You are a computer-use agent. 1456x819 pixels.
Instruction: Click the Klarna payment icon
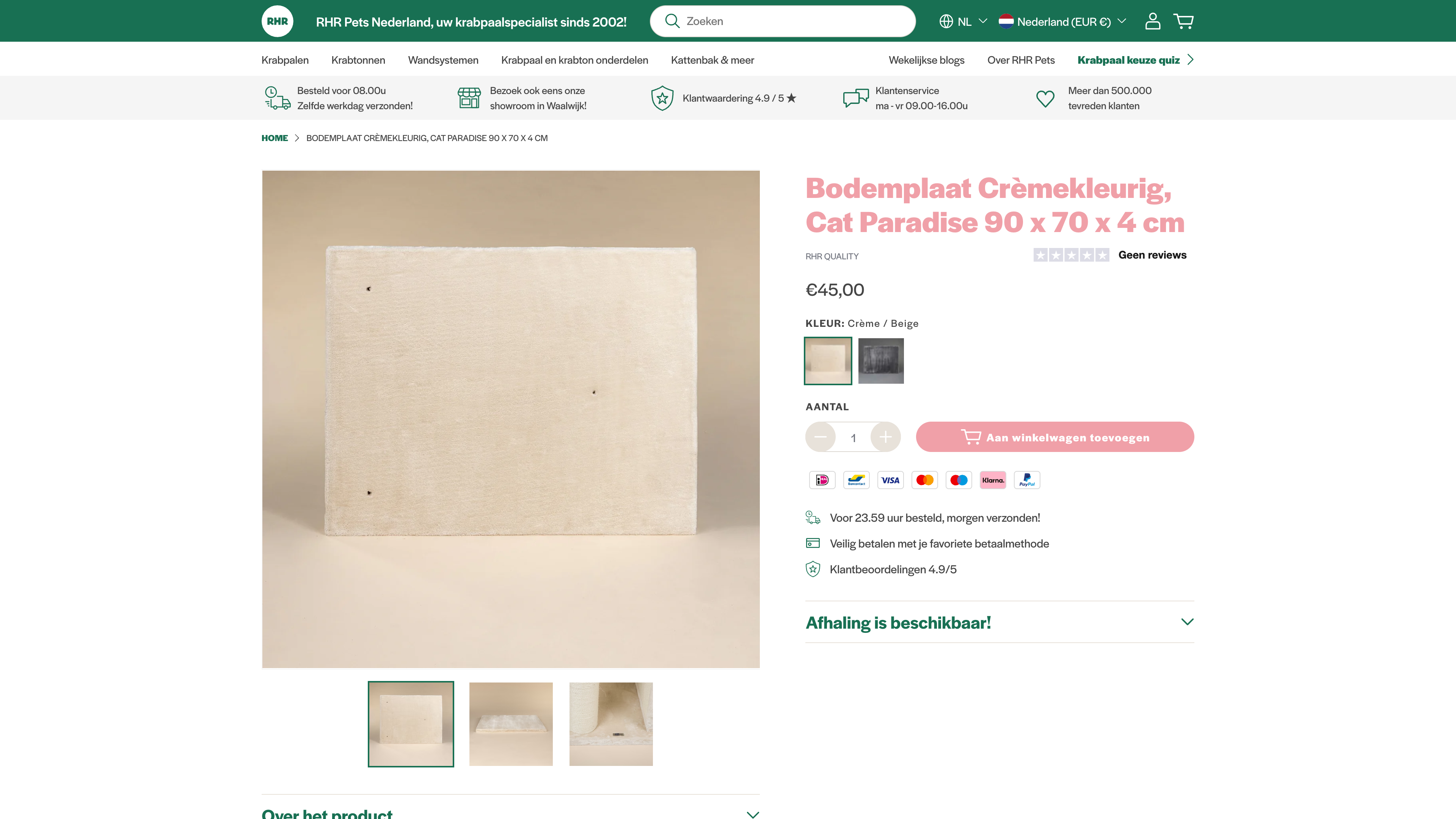coord(993,480)
